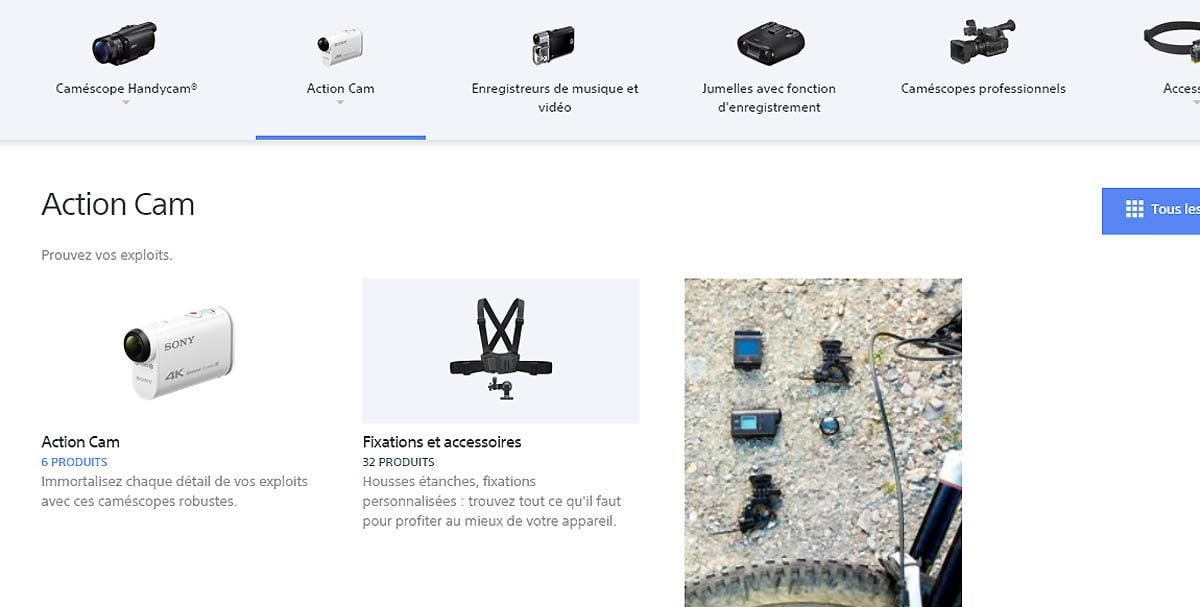Switch to Caméscopes professionnels tab
Image resolution: width=1200 pixels, height=607 pixels.
983,88
